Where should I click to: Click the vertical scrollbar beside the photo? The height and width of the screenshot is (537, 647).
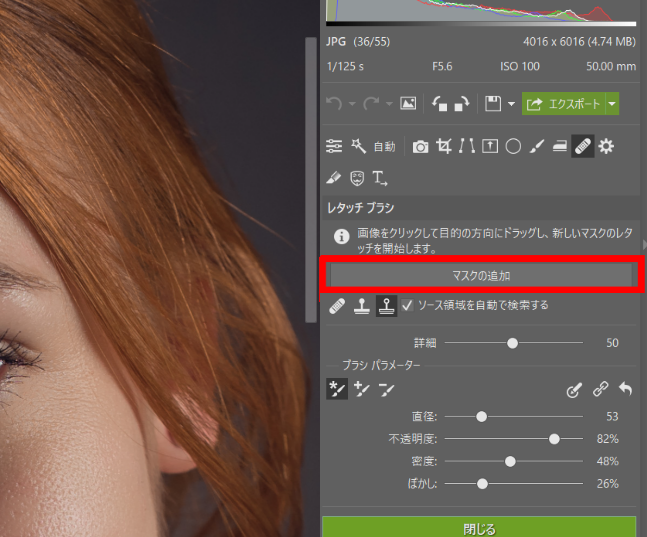(x=311, y=180)
